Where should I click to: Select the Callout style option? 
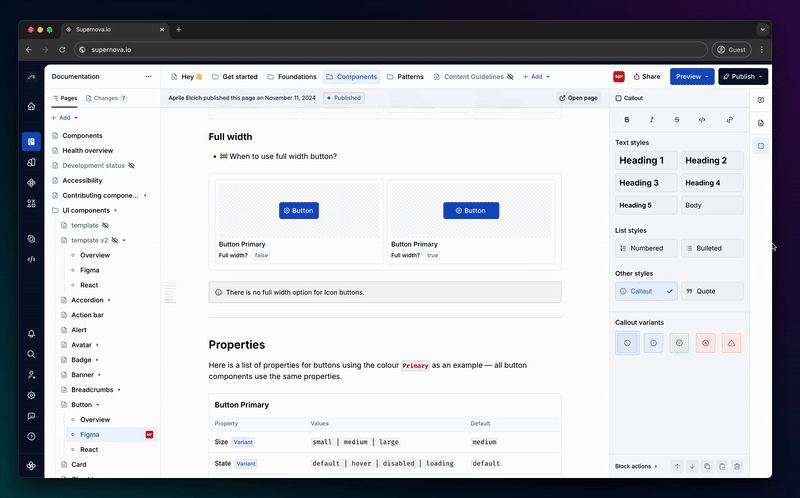click(x=646, y=291)
